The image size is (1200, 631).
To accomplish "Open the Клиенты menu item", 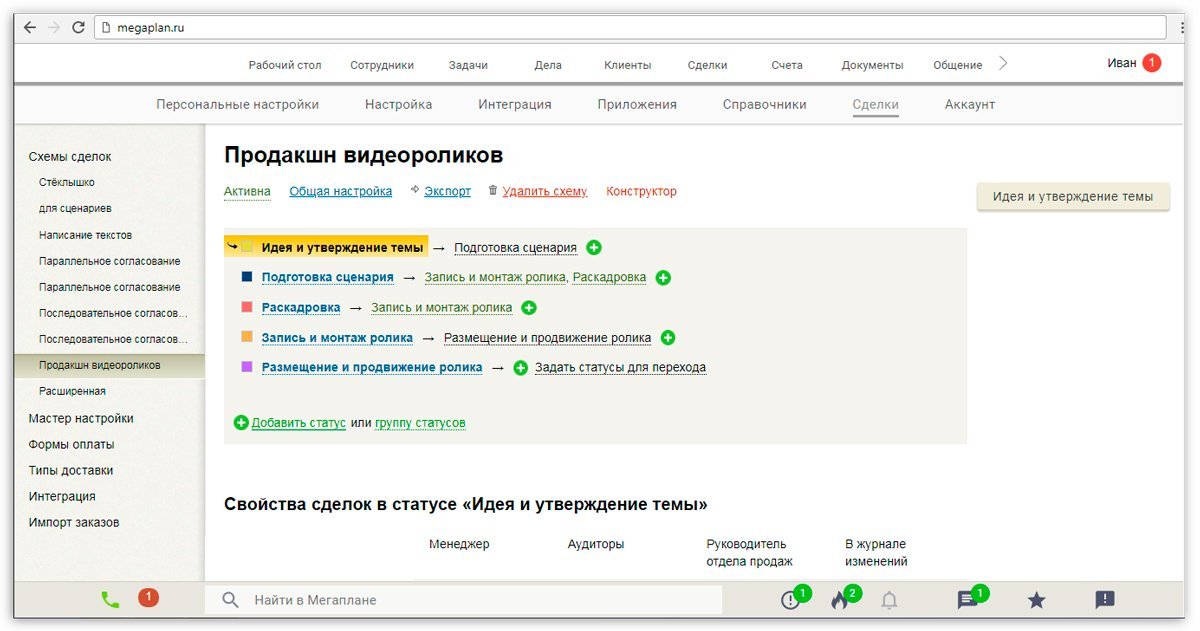I will point(627,63).
